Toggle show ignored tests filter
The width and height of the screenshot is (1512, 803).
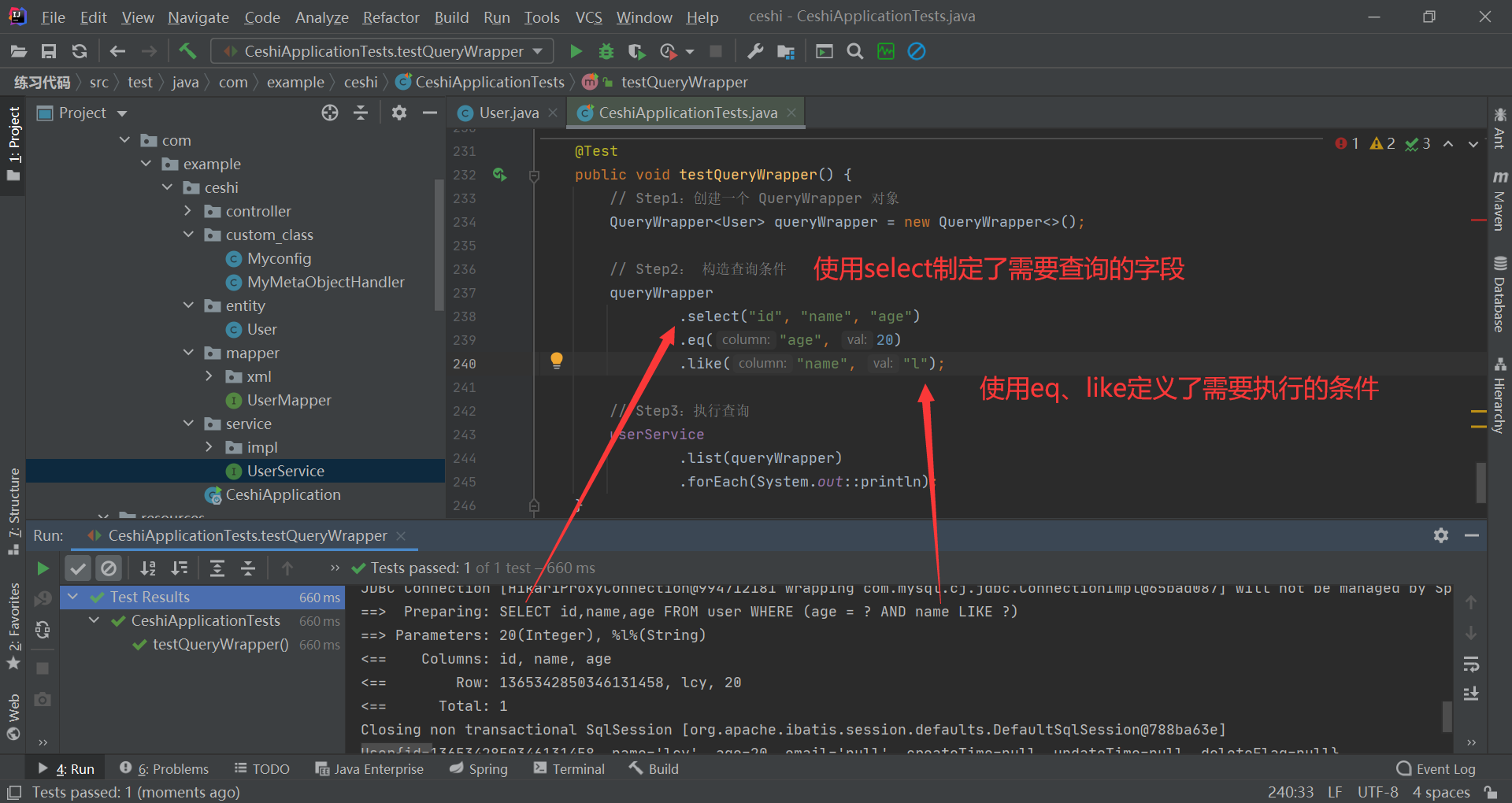point(109,568)
